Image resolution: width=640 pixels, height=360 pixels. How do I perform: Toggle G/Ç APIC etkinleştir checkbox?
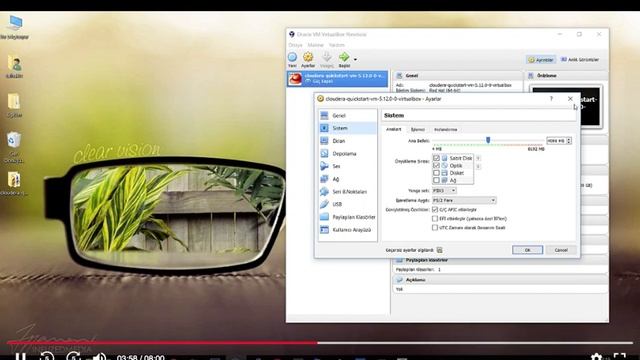pyautogui.click(x=435, y=209)
